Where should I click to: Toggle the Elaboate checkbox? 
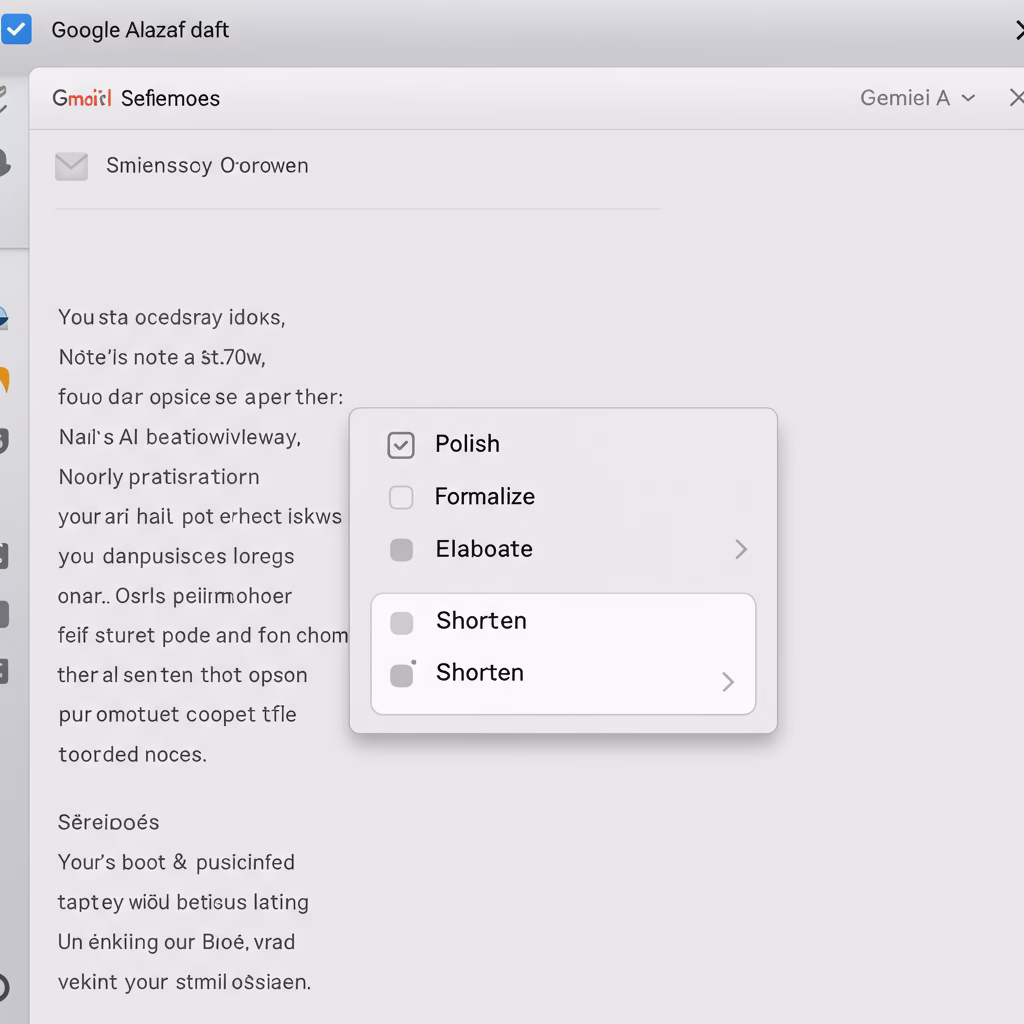click(401, 550)
